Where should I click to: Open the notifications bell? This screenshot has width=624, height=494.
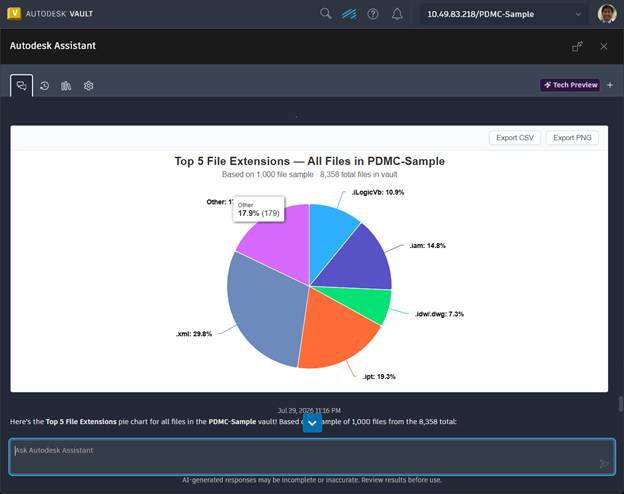point(397,14)
